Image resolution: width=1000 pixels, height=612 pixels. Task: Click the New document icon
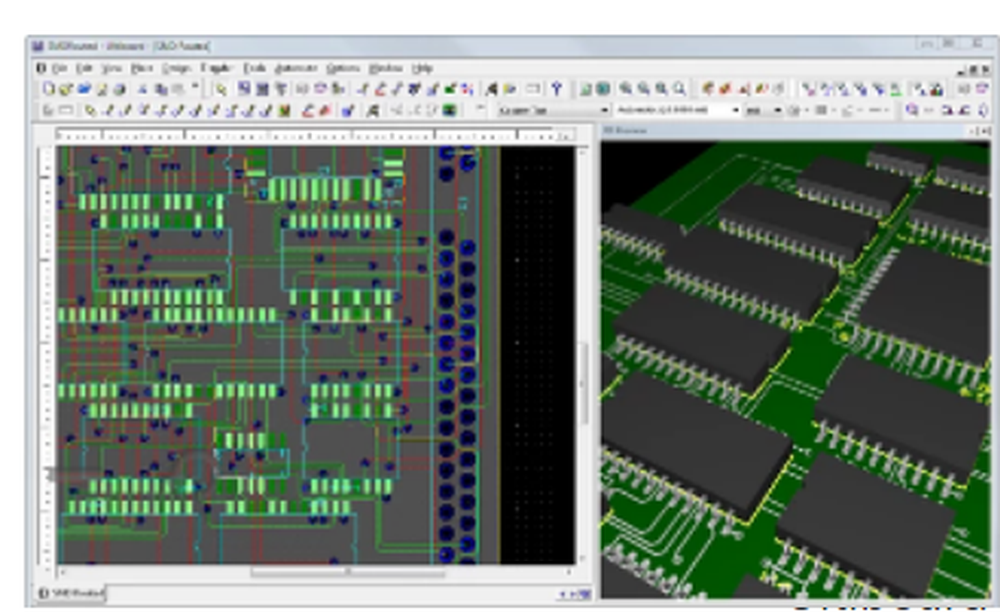pyautogui.click(x=48, y=89)
